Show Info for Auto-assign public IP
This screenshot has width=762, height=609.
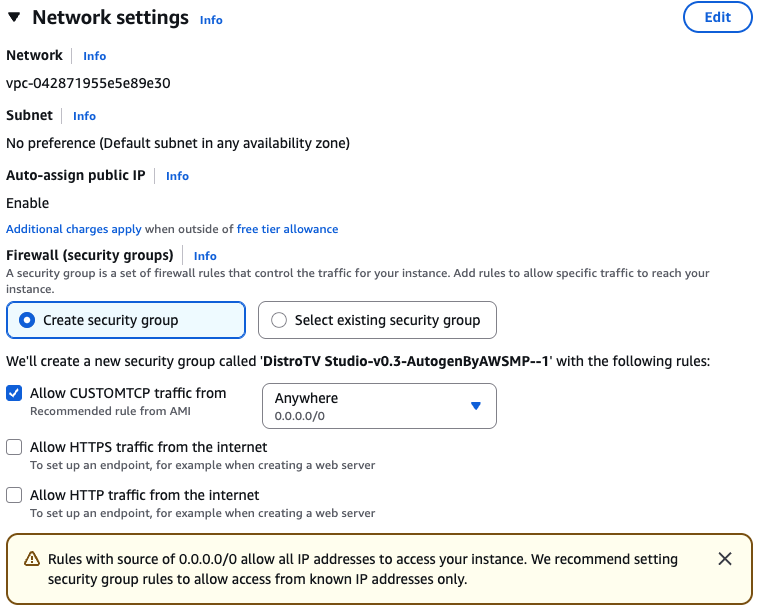[177, 176]
